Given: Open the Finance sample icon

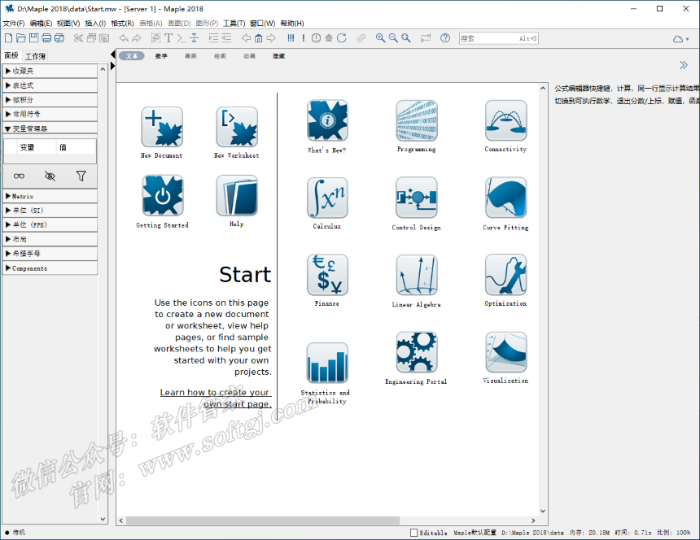Looking at the screenshot, I should [x=327, y=274].
